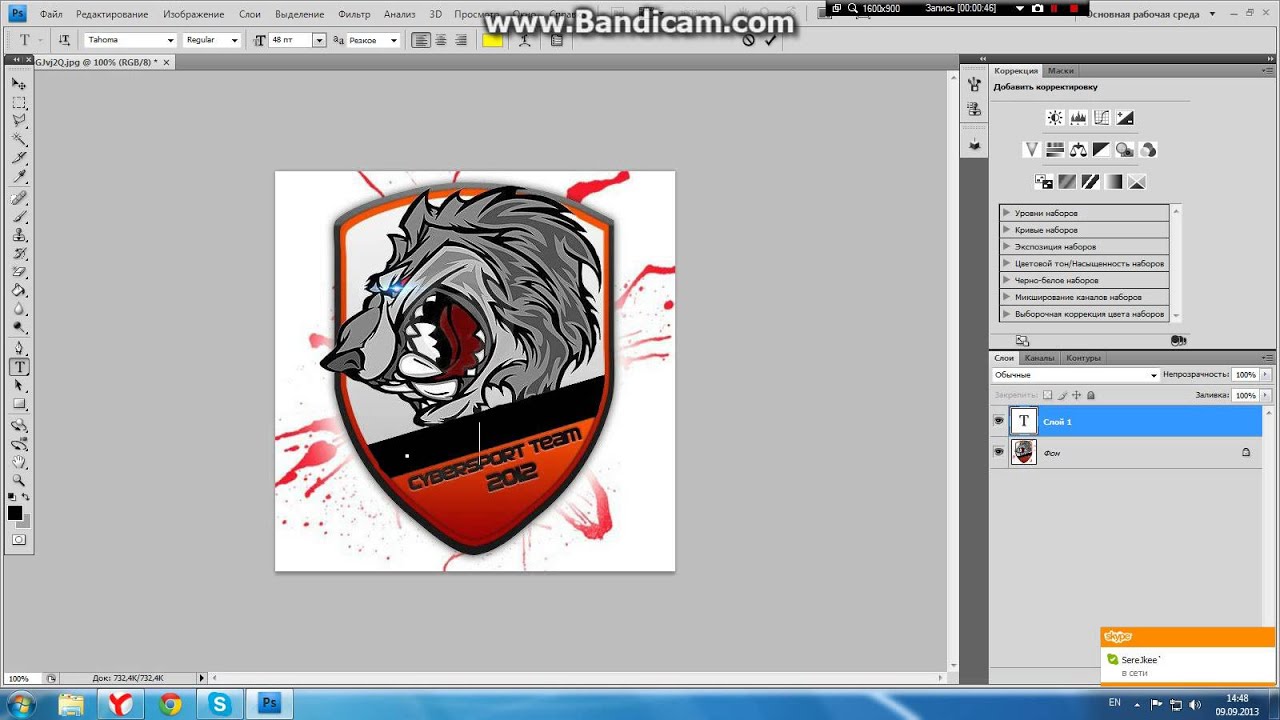1280x720 pixels.
Task: Select the Eyedropper tool
Action: coord(19,177)
